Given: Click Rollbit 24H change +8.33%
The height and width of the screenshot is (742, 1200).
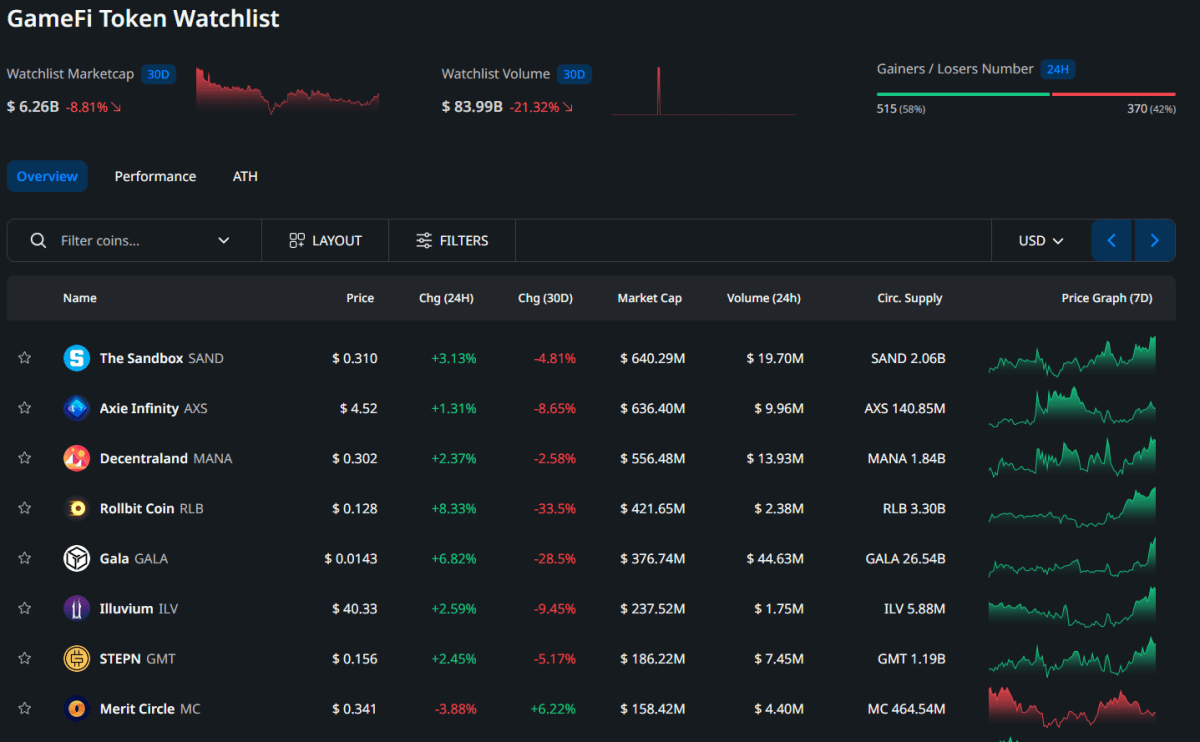Looking at the screenshot, I should pos(454,508).
